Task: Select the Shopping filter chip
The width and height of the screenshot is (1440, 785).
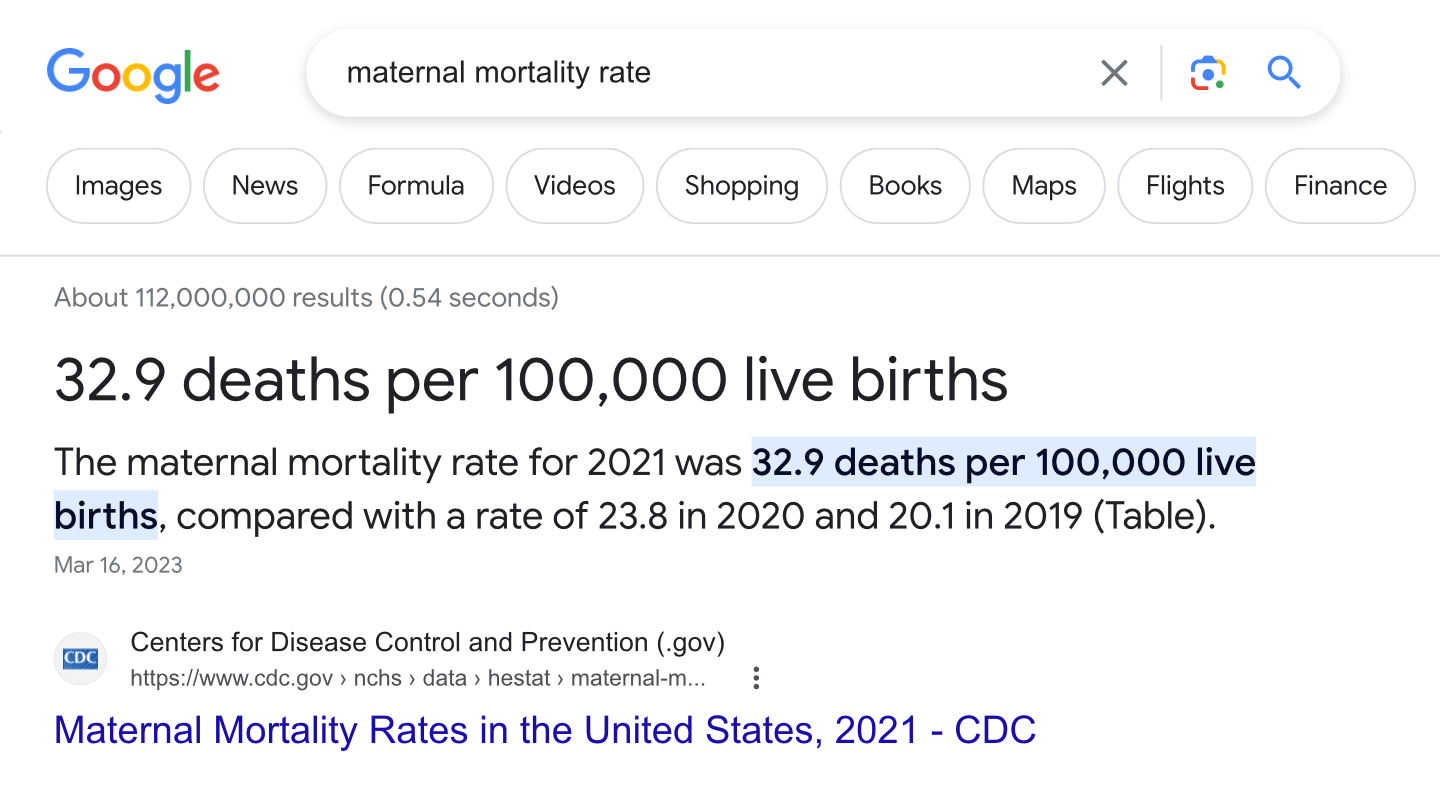Action: [x=742, y=186]
